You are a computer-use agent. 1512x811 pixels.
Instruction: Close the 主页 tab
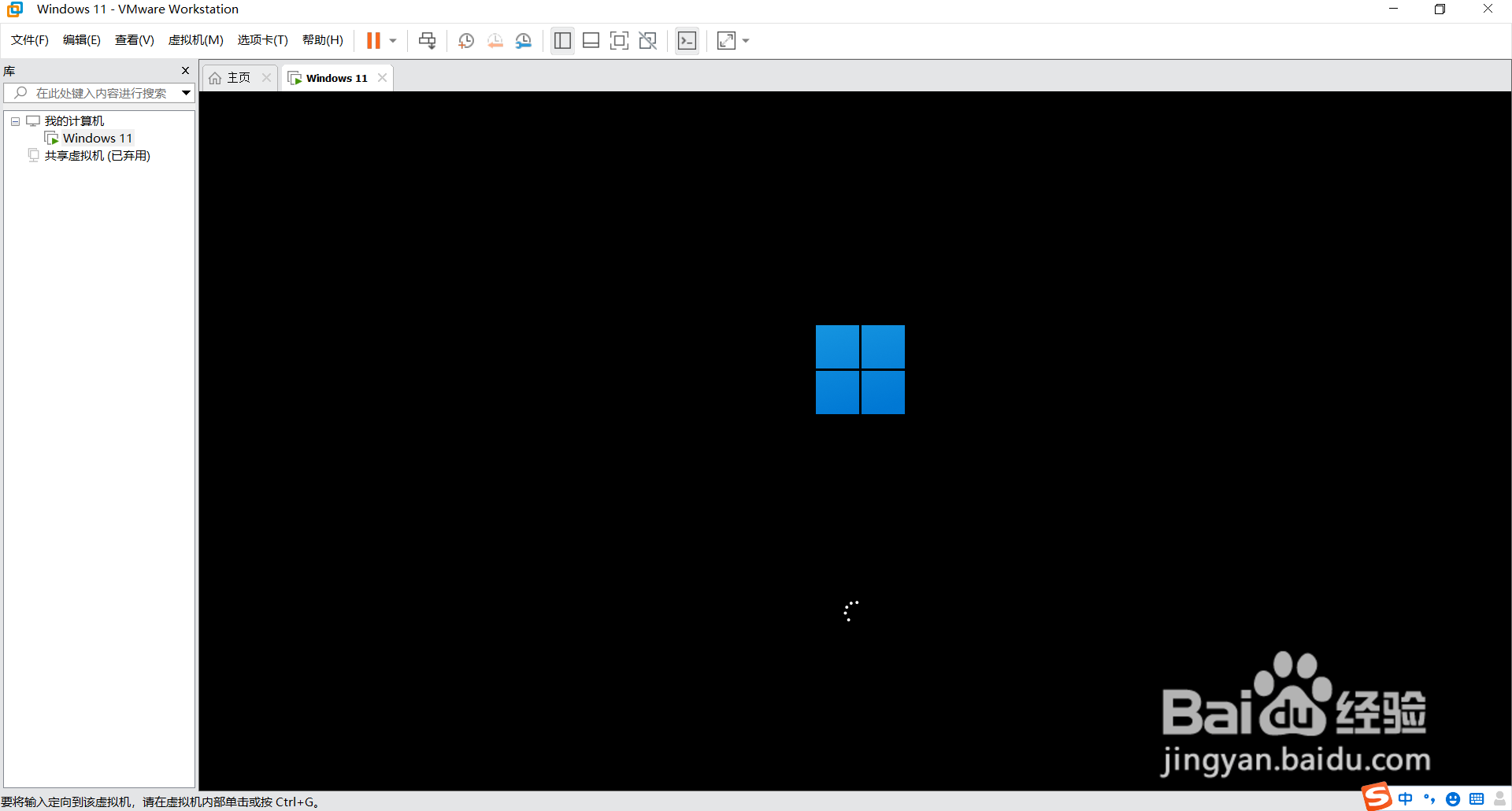(x=266, y=77)
